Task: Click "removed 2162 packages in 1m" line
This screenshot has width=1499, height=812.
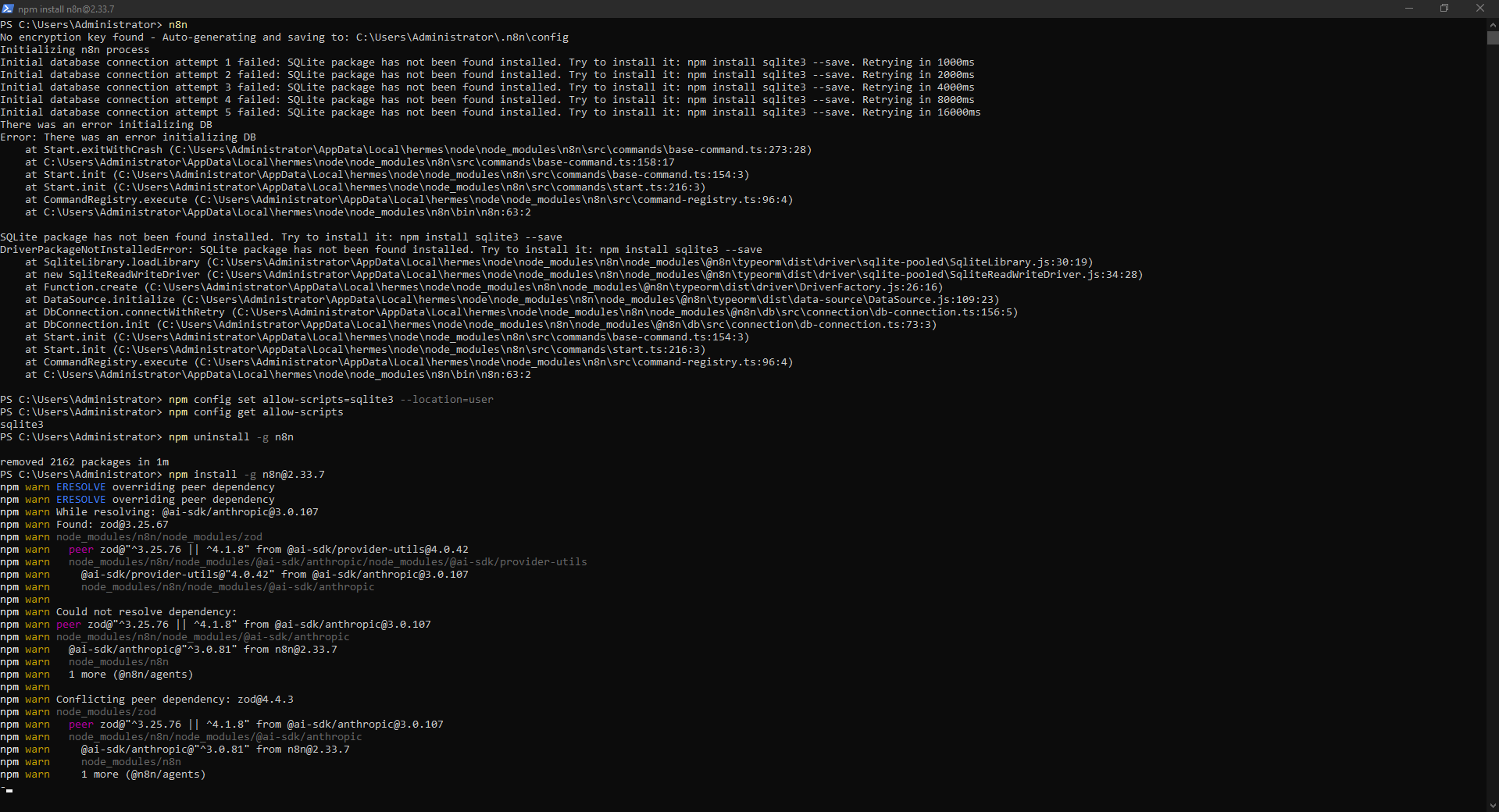Action: (84, 462)
